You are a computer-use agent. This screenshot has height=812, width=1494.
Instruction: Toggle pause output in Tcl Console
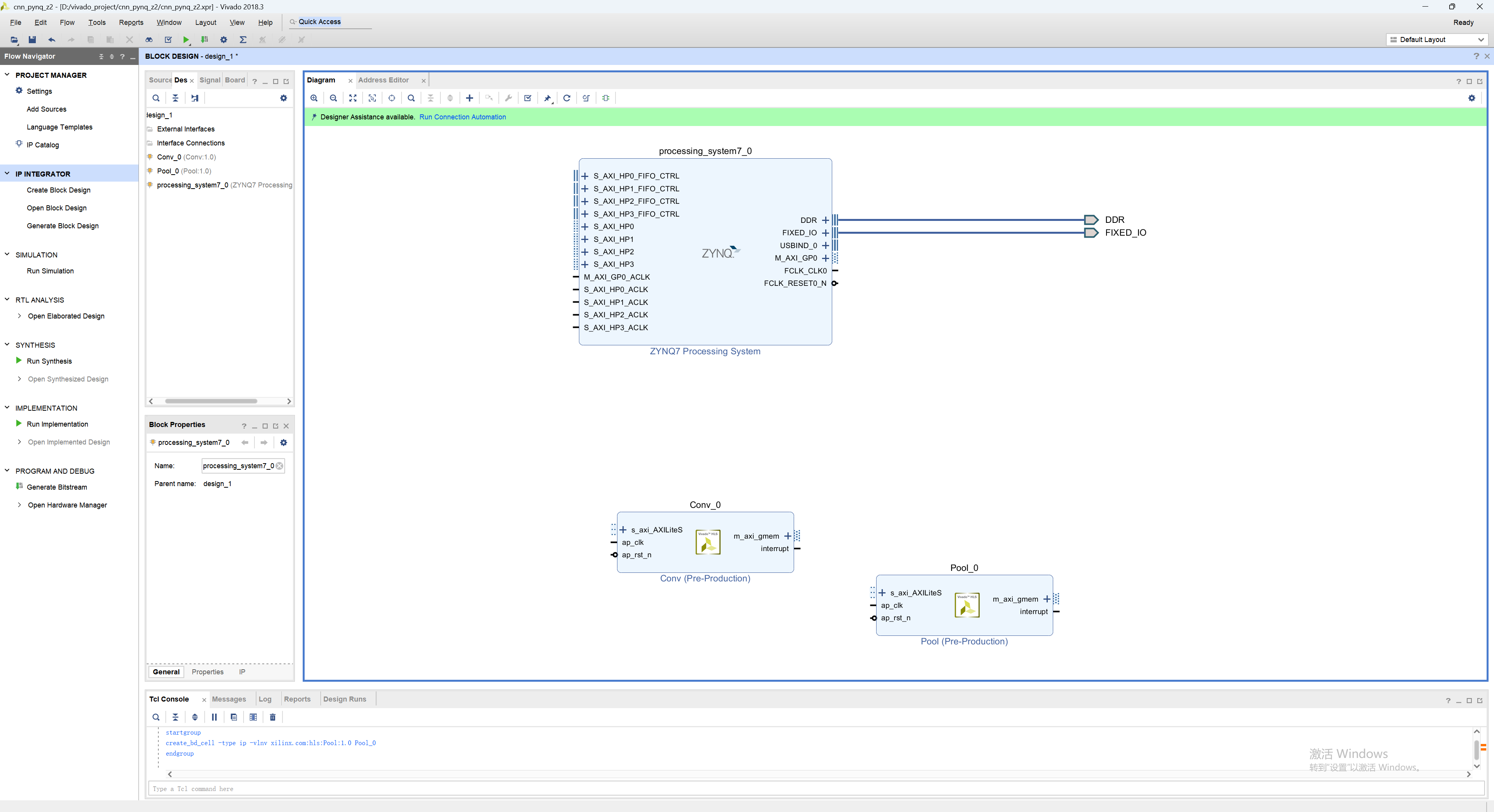pos(214,717)
